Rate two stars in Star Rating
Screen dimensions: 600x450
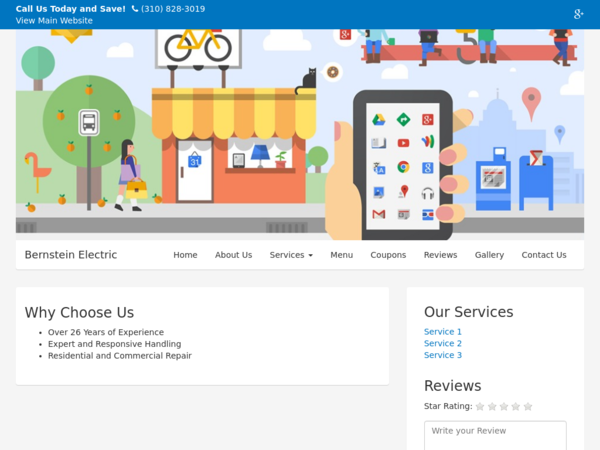492,406
